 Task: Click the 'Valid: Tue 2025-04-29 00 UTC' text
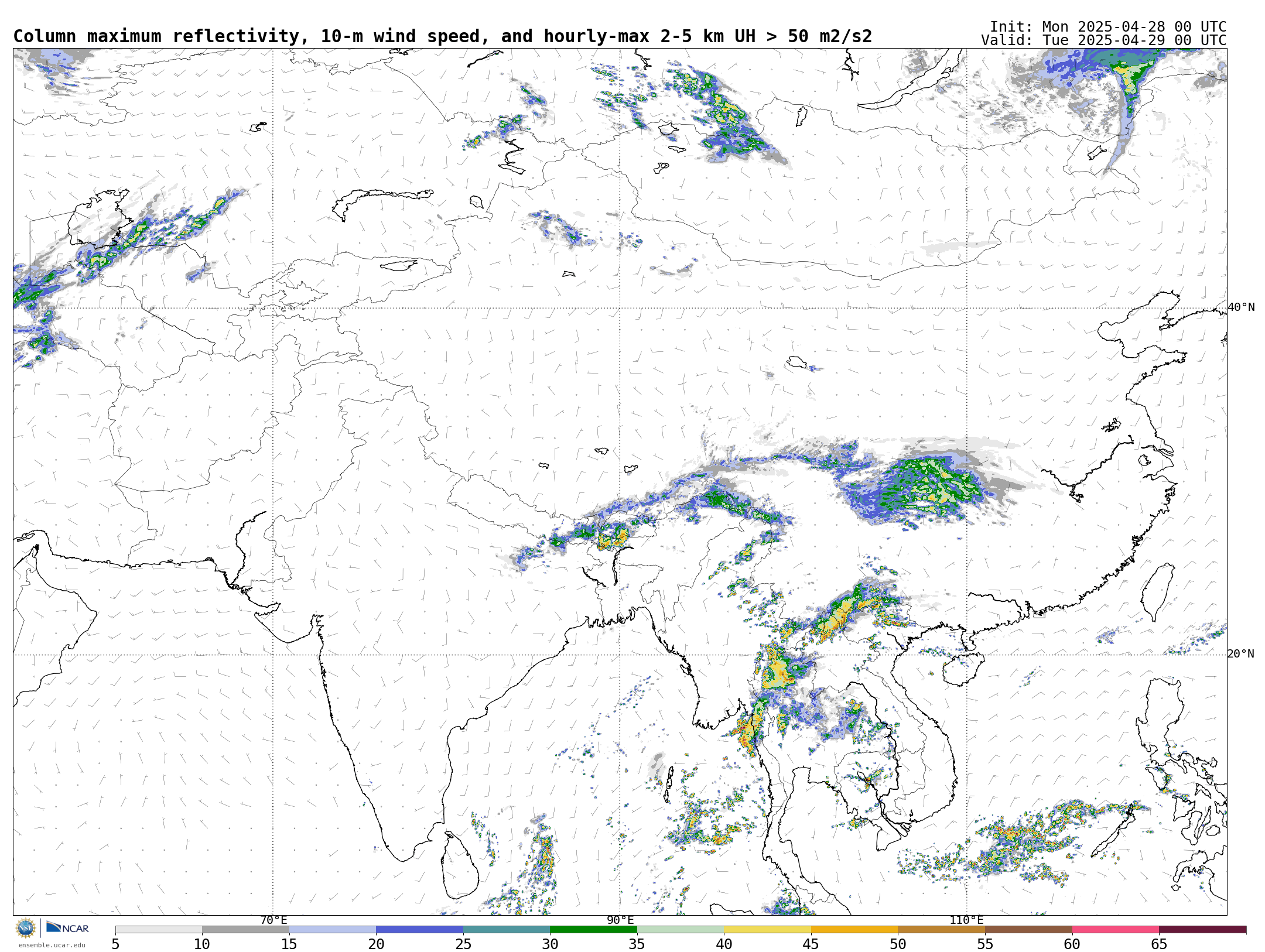1104,40
